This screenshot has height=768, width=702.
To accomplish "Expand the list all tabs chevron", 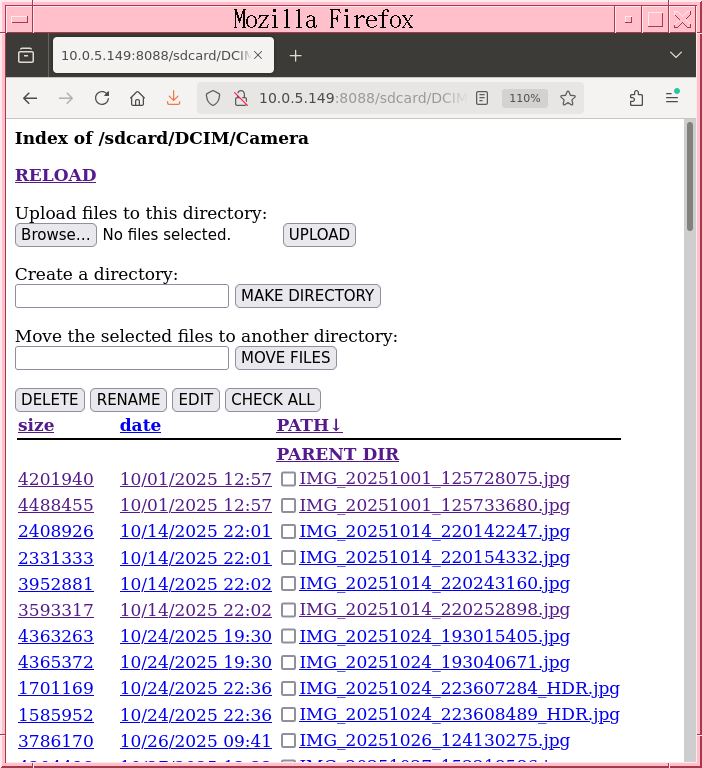I will (676, 56).
